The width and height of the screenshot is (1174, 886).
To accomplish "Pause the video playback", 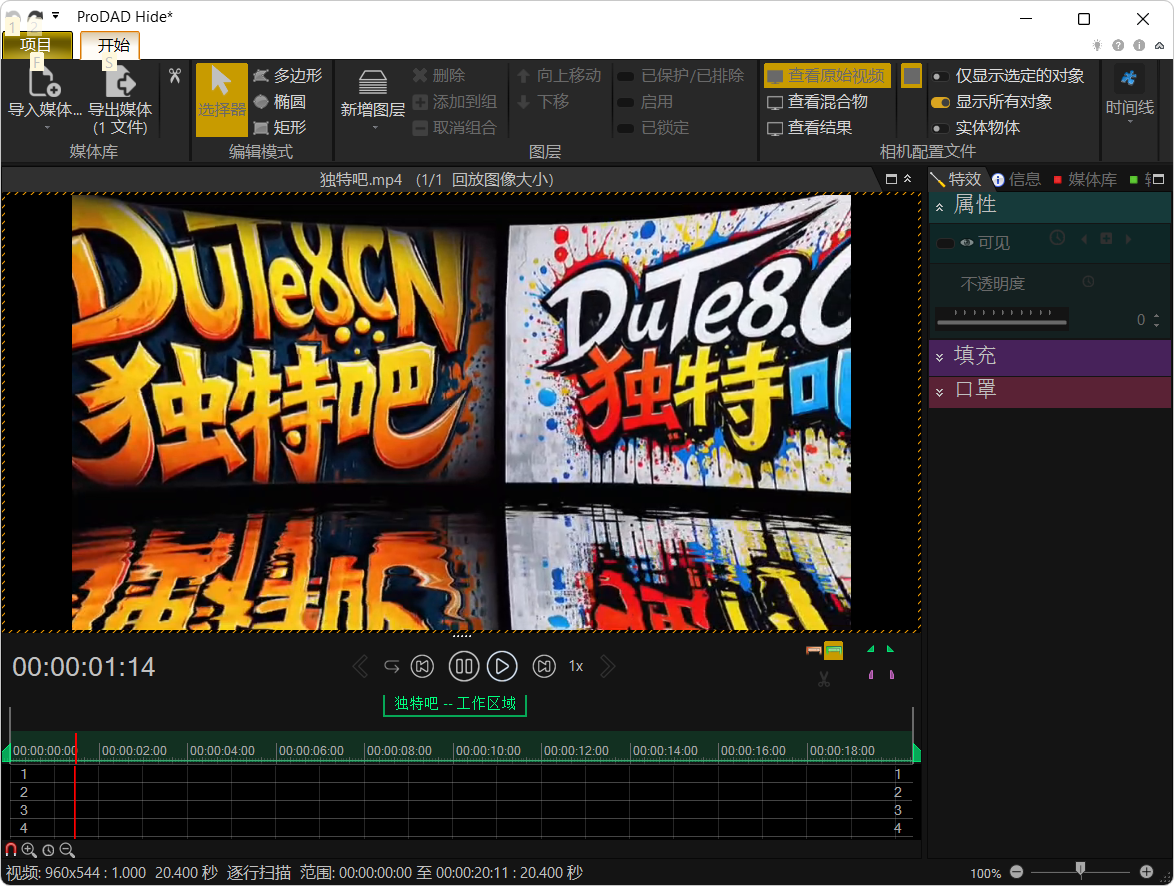I will pos(464,666).
